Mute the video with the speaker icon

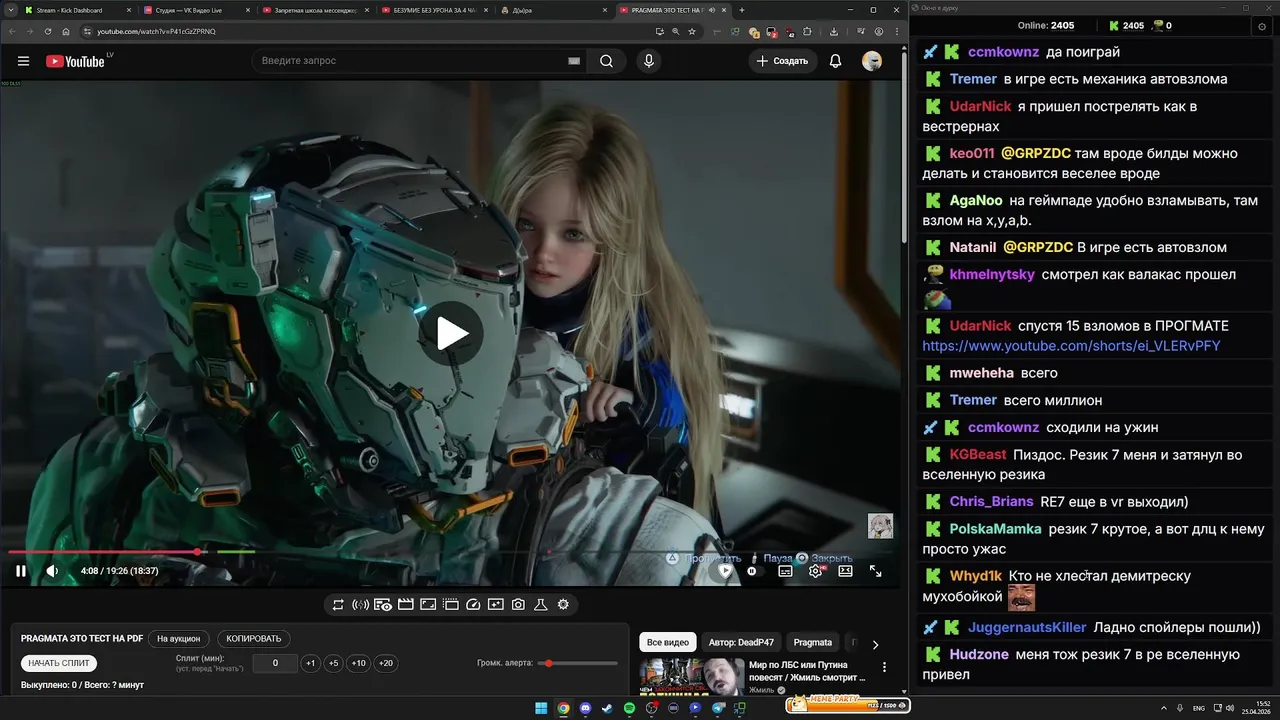52,571
